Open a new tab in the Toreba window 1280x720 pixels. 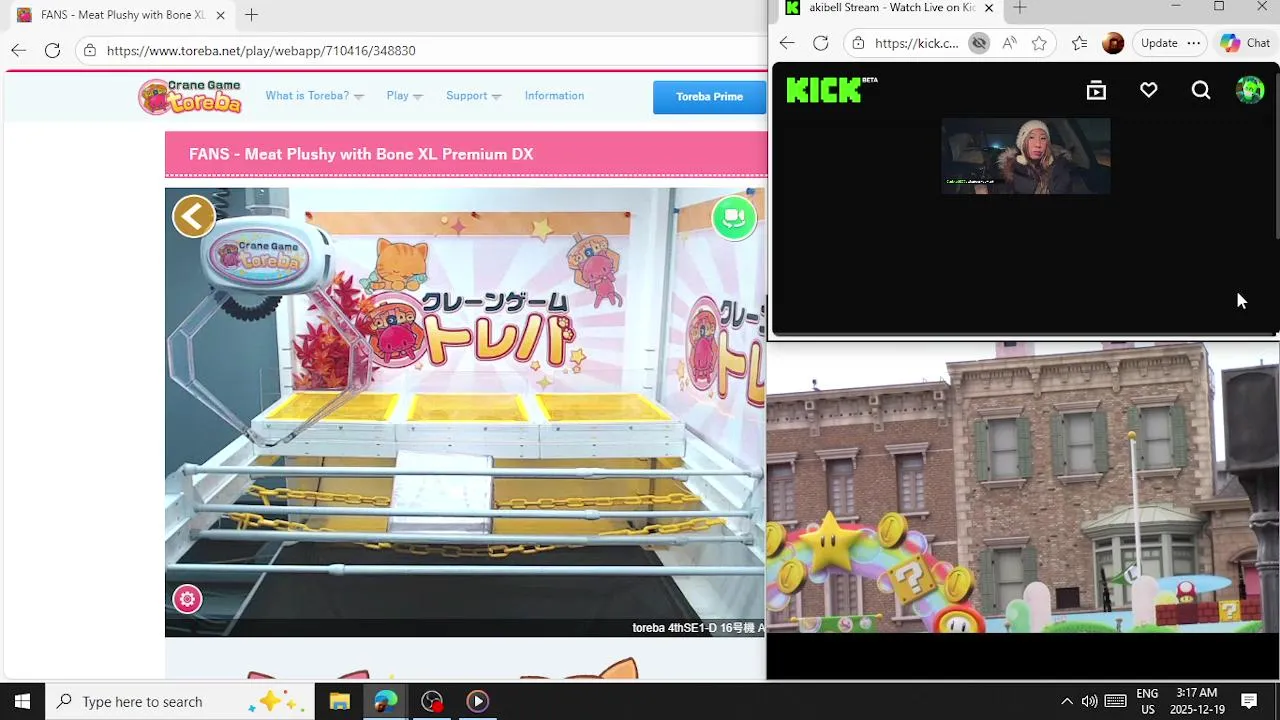click(251, 15)
